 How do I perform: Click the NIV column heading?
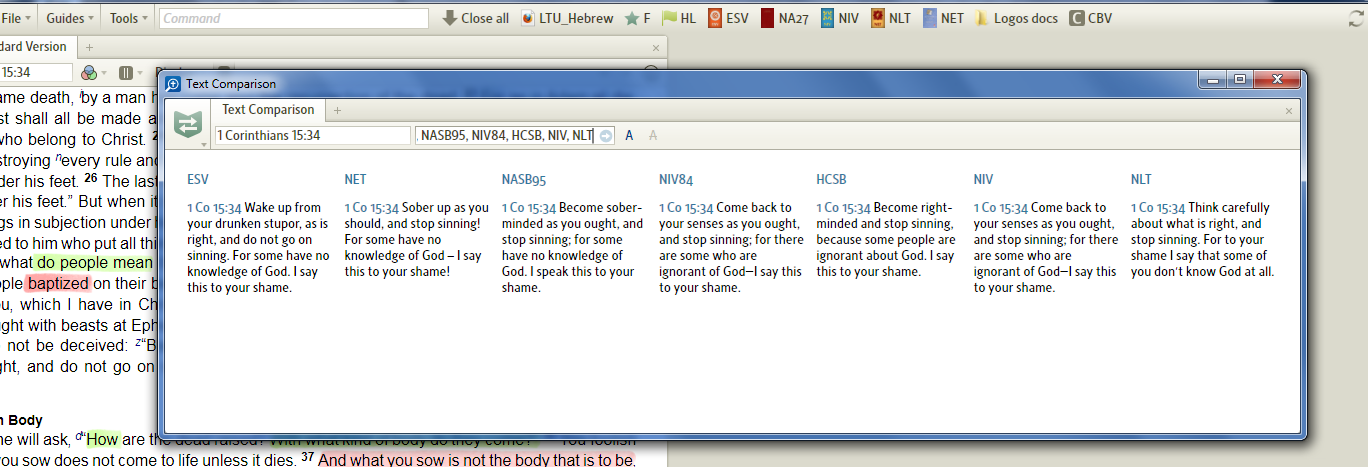coord(983,179)
